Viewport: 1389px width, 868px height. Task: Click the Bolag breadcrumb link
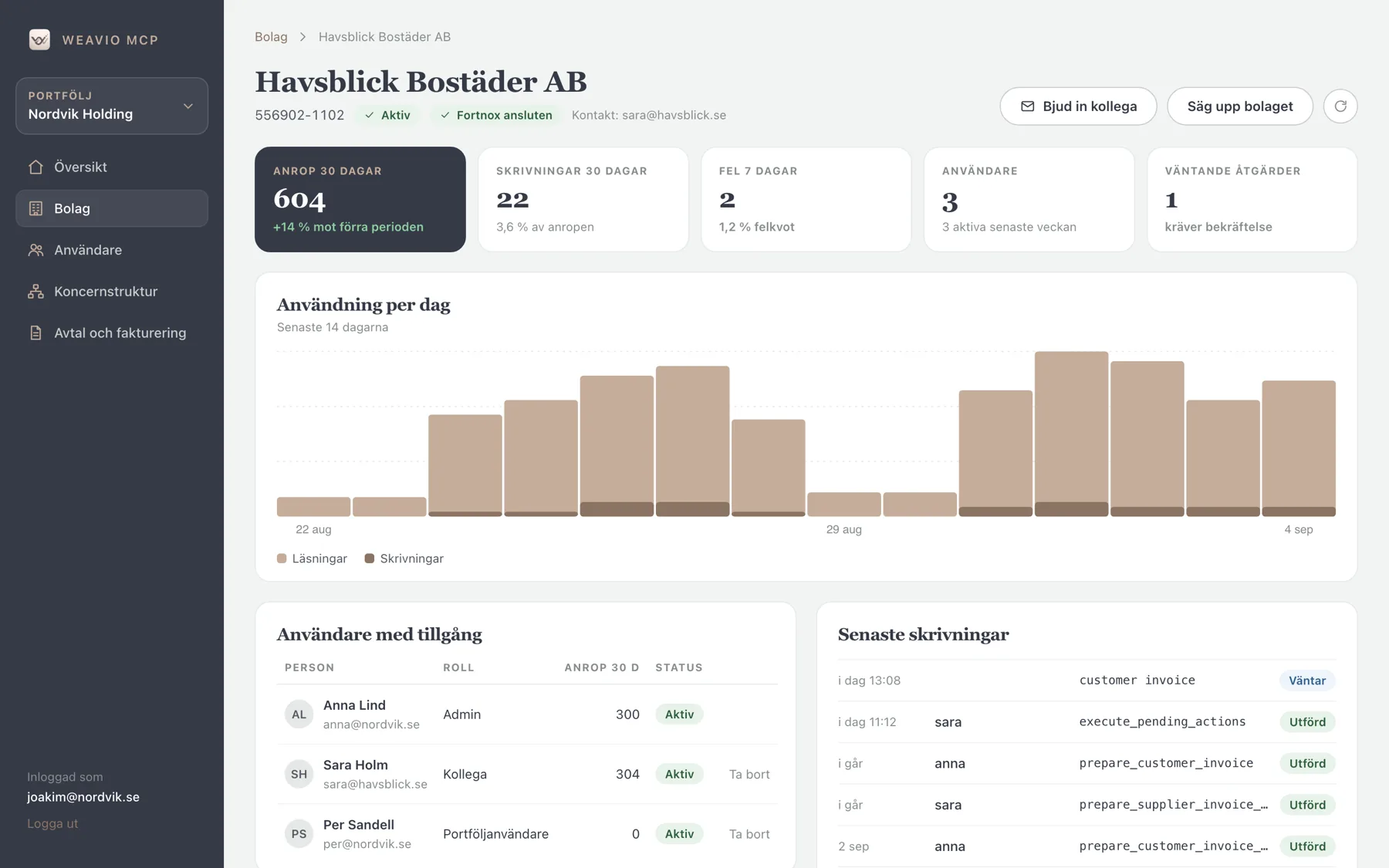(271, 37)
